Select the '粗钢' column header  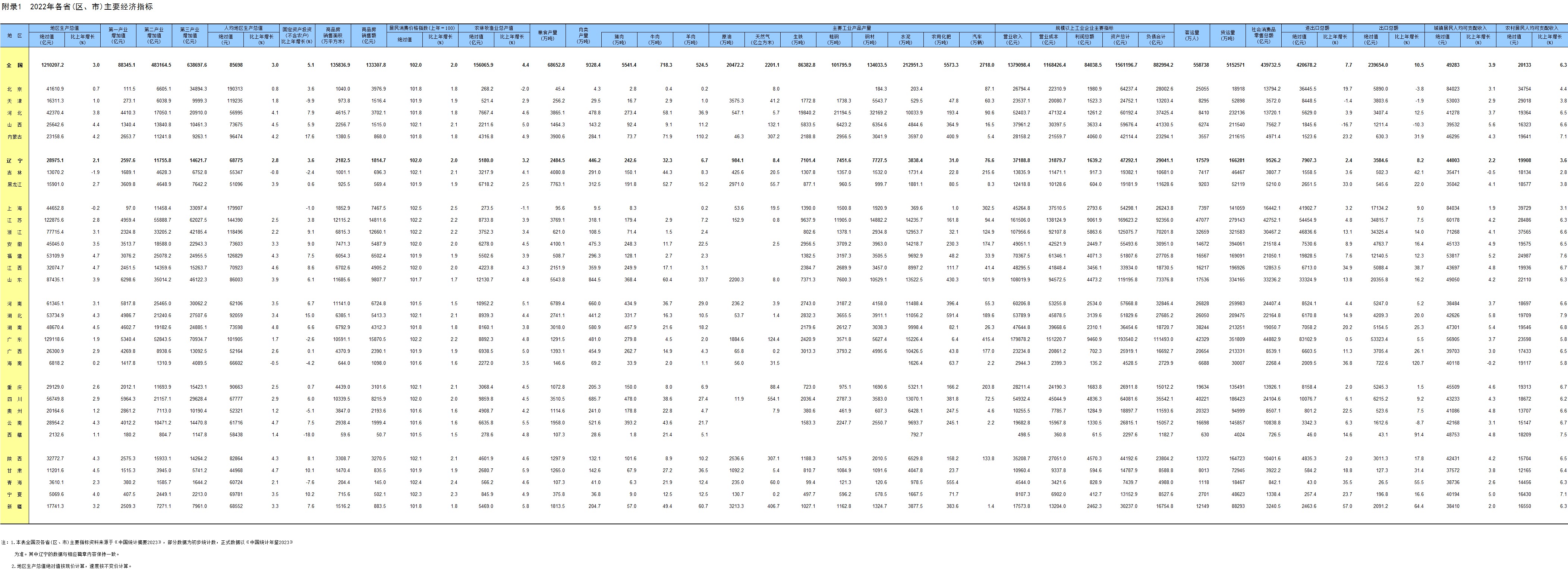pos(834,39)
